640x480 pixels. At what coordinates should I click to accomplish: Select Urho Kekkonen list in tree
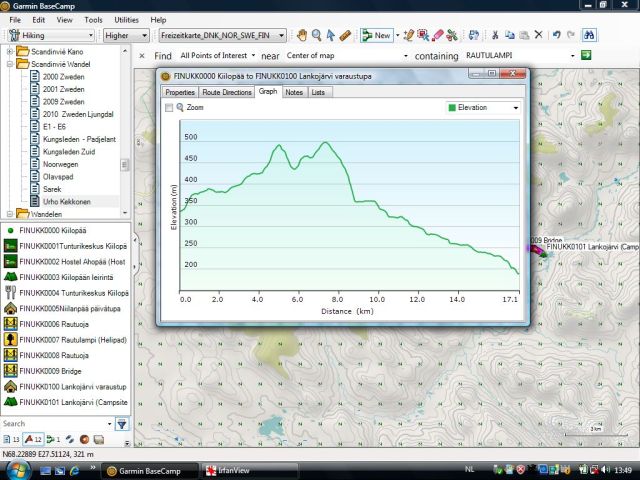click(x=66, y=201)
